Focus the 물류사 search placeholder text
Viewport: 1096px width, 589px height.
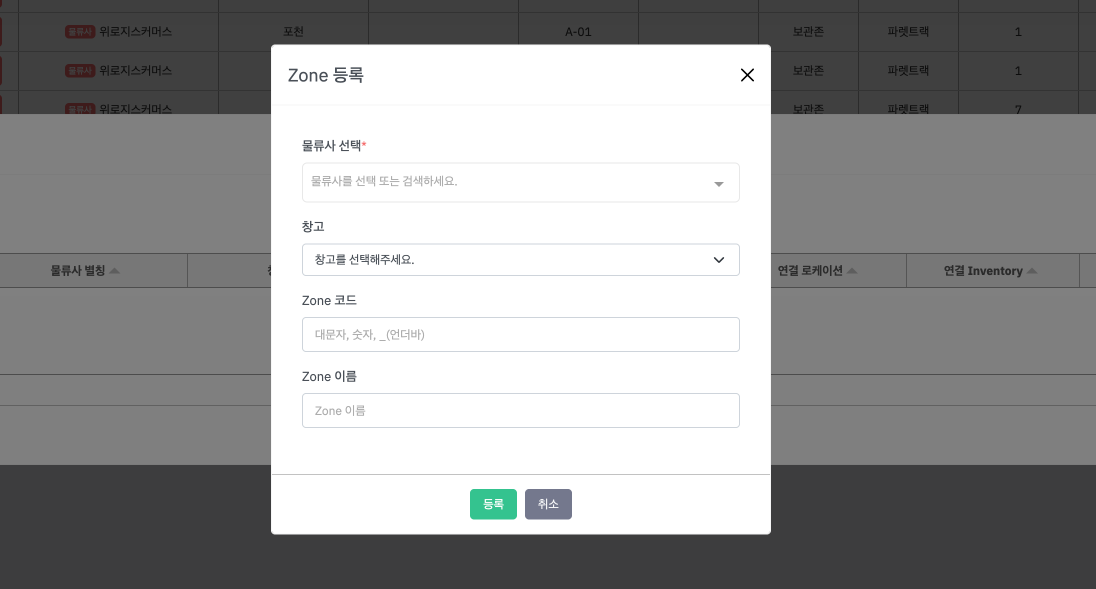[384, 182]
